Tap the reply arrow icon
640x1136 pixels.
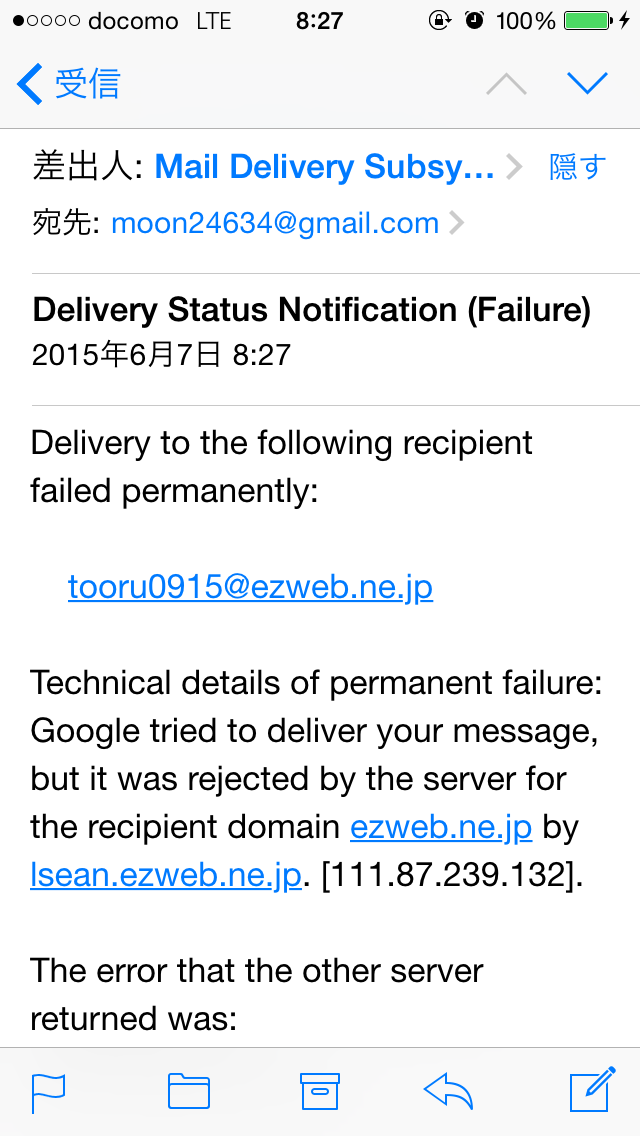point(448,1091)
